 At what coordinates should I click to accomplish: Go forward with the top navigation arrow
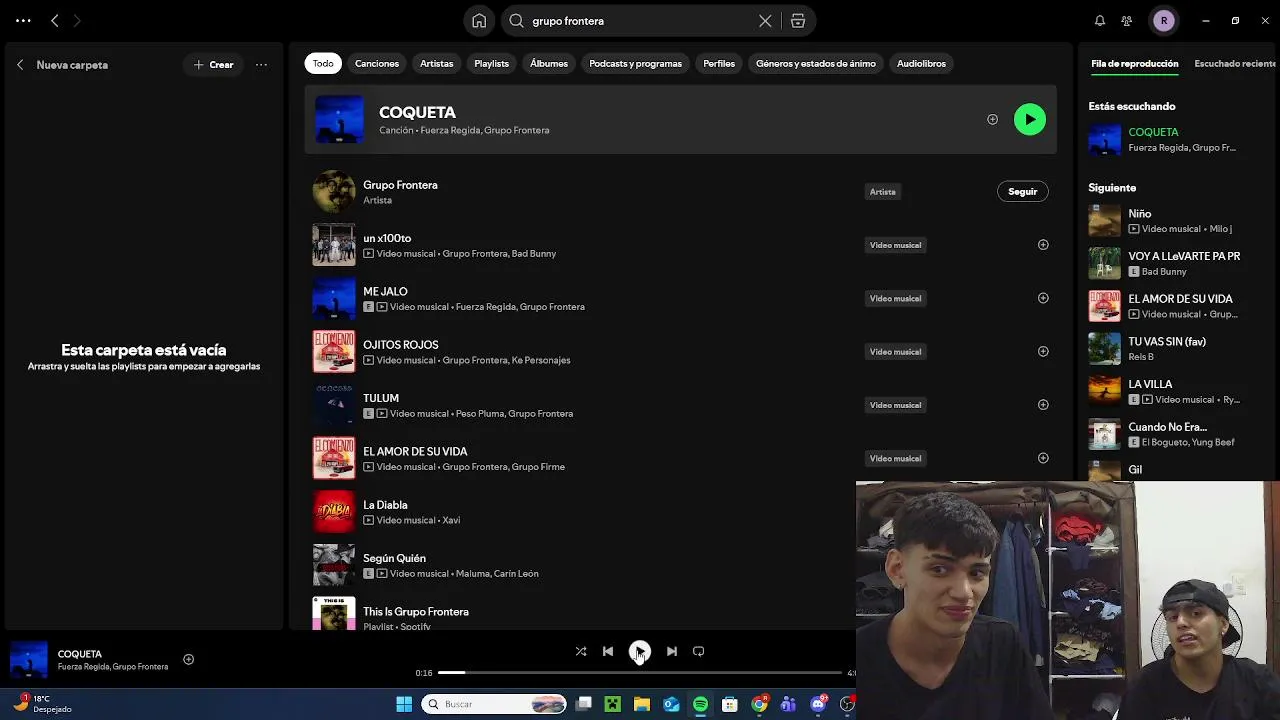point(77,20)
